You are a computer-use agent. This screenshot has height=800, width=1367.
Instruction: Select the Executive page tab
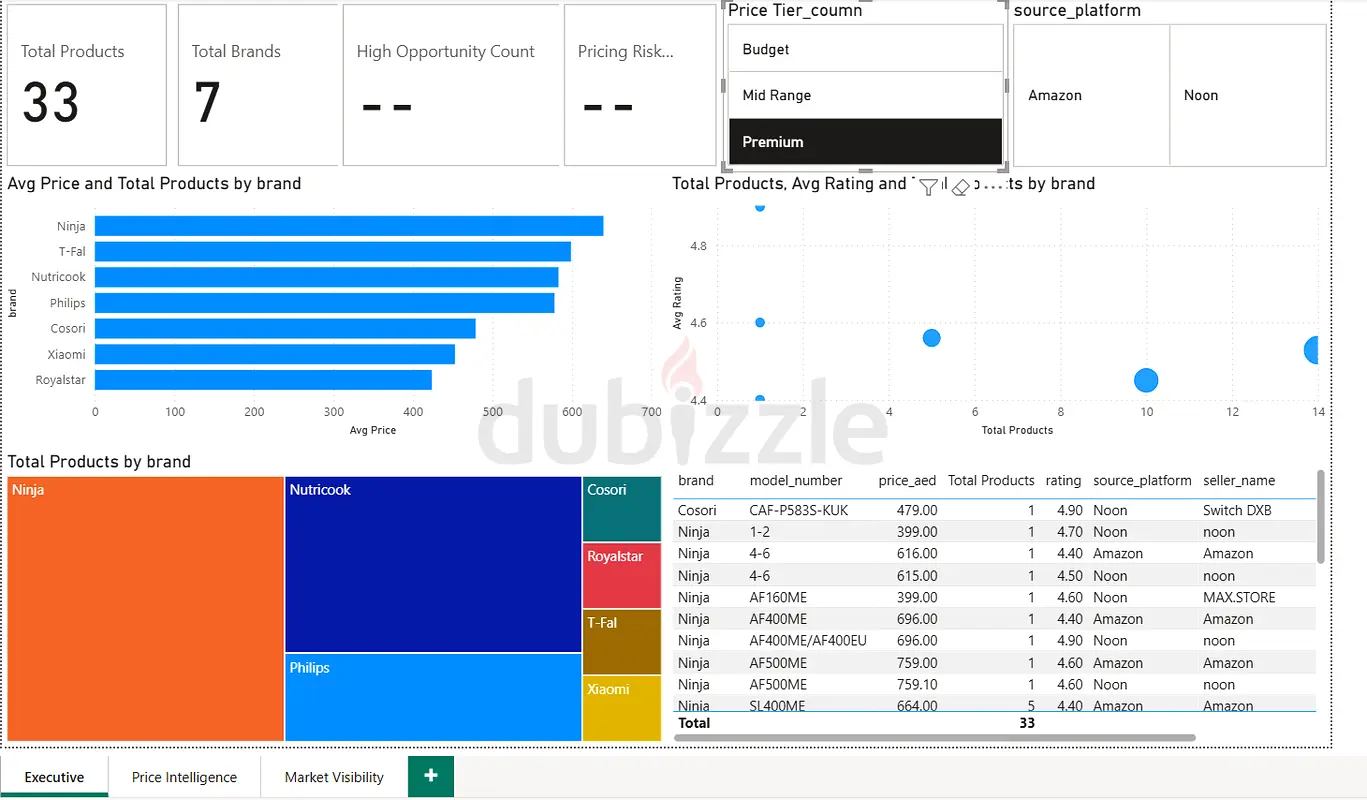coord(54,777)
